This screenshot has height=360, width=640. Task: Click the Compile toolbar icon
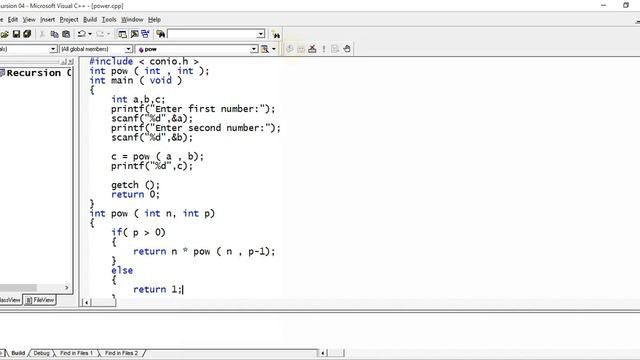click(x=289, y=49)
